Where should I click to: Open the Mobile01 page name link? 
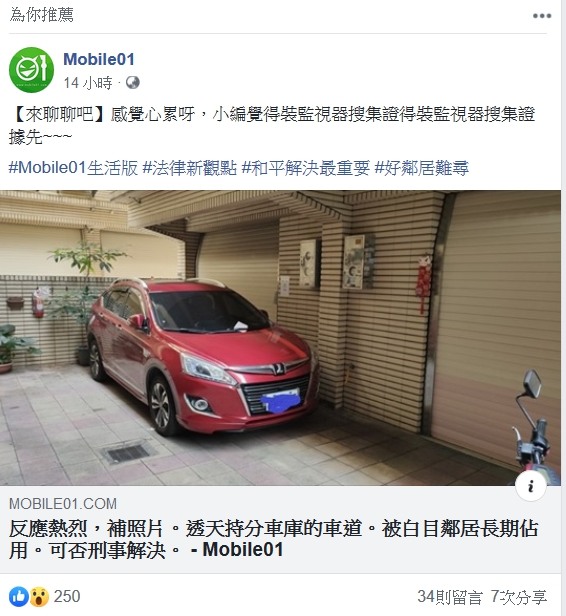pos(99,59)
